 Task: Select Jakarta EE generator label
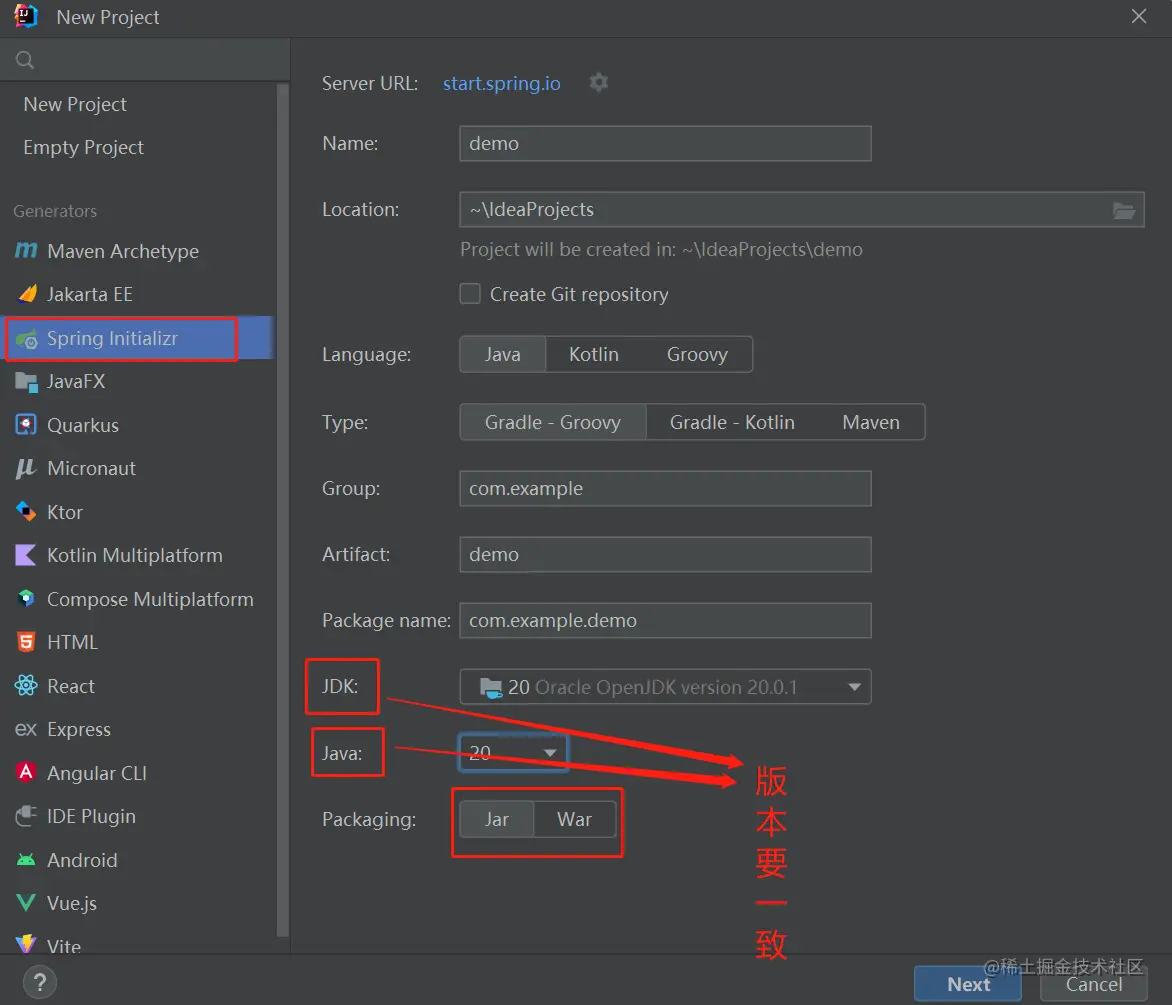pyautogui.click(x=90, y=294)
